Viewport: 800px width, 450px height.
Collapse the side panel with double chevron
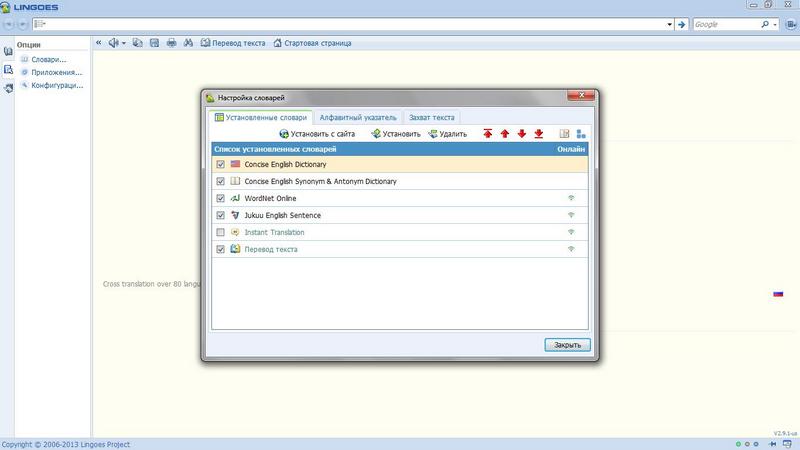point(98,43)
